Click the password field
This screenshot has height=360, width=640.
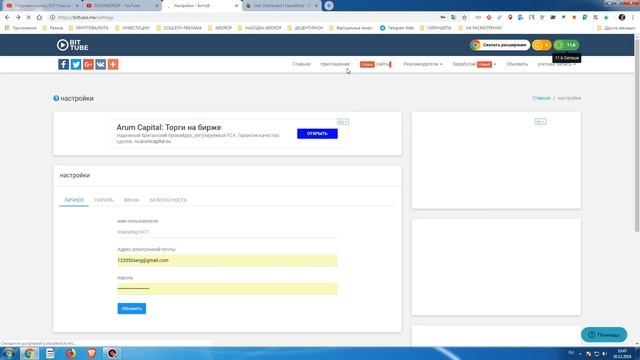click(x=227, y=289)
